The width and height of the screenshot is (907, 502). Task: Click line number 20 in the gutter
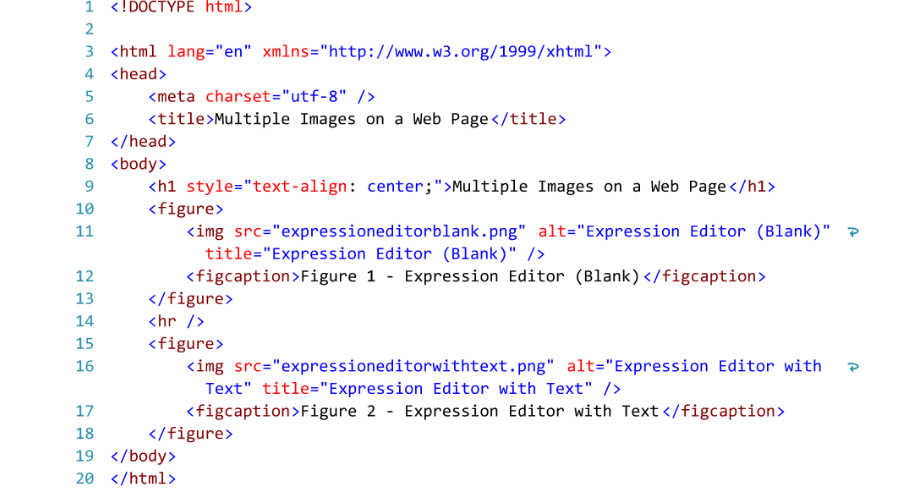pos(84,478)
